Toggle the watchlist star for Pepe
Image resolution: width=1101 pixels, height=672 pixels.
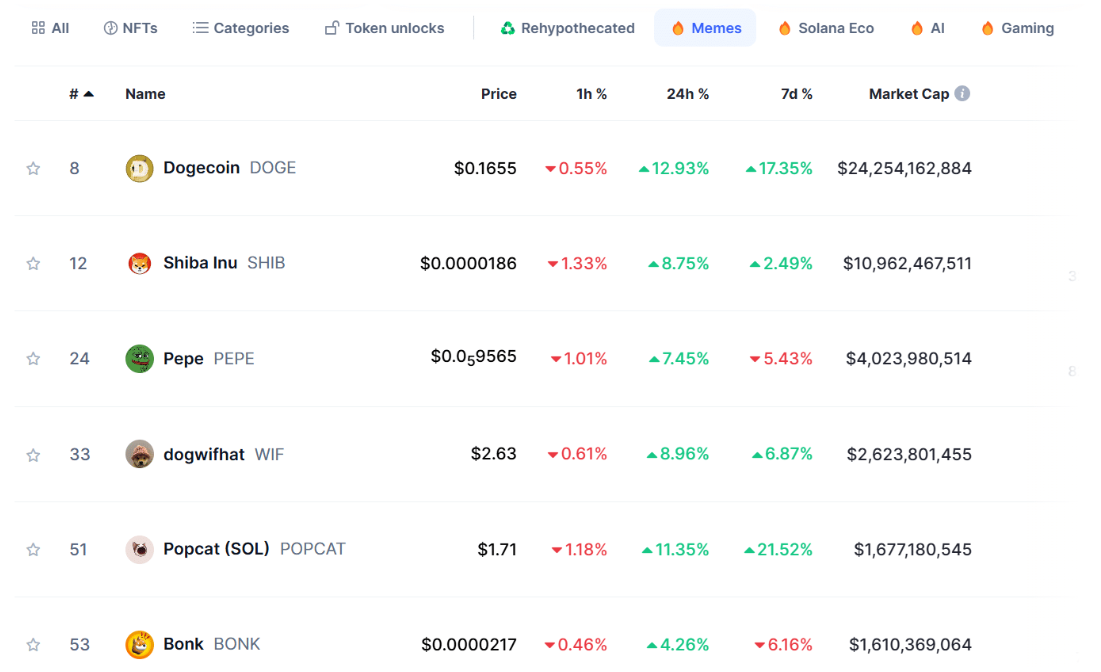pos(33,359)
